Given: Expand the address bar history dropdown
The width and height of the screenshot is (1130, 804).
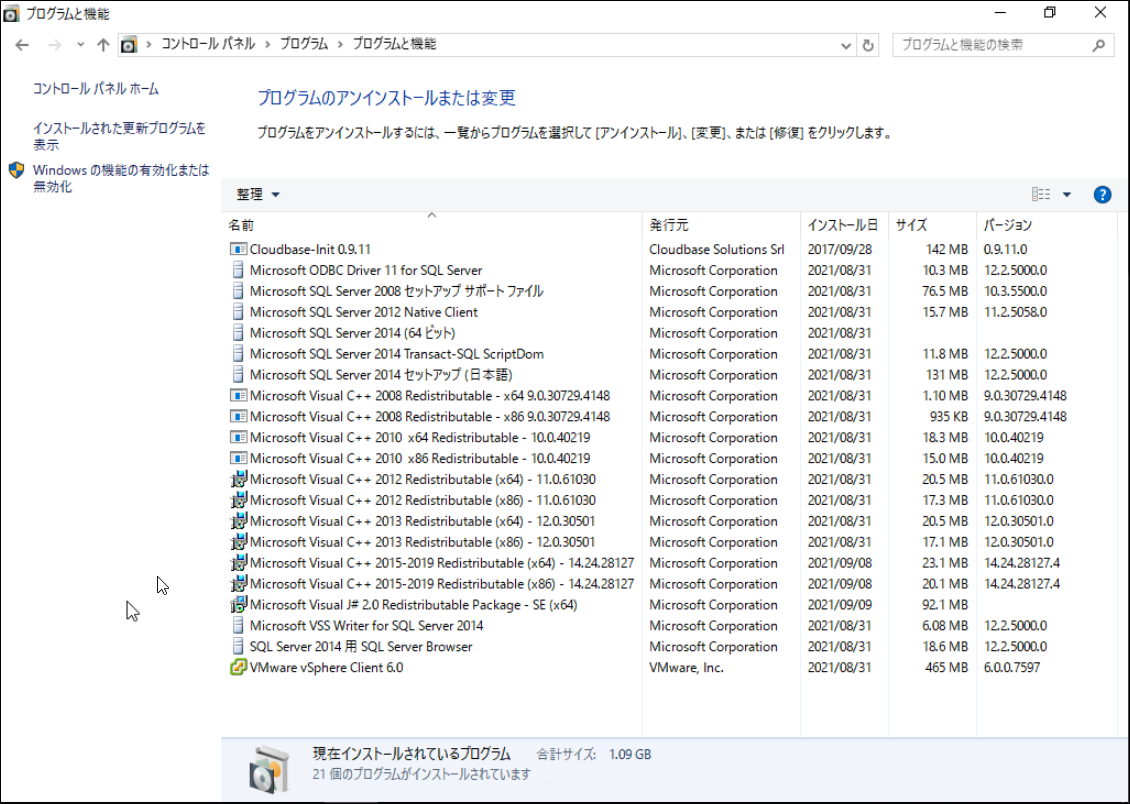Looking at the screenshot, I should 846,45.
